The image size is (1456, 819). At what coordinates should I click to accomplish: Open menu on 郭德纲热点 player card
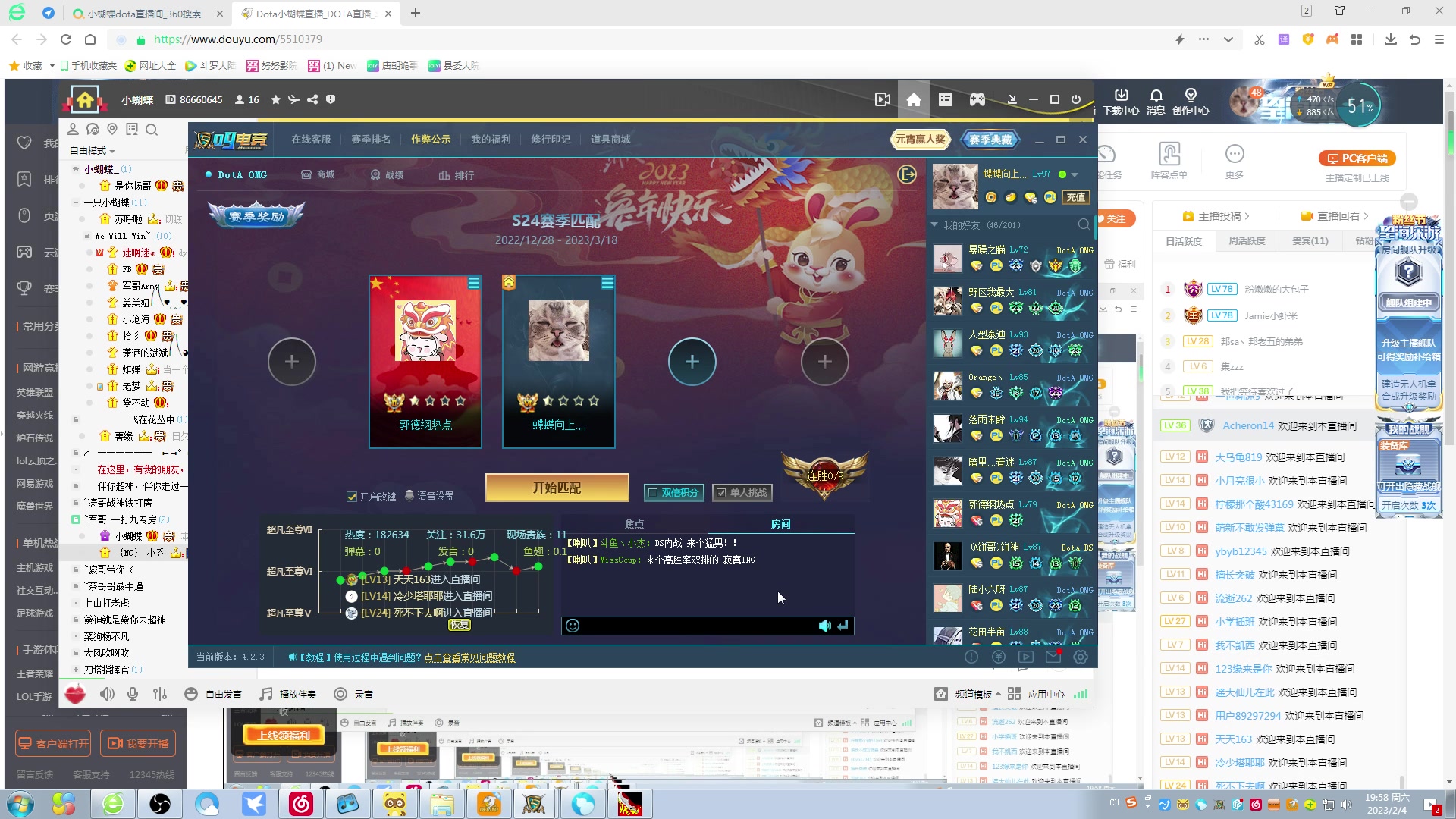[474, 283]
